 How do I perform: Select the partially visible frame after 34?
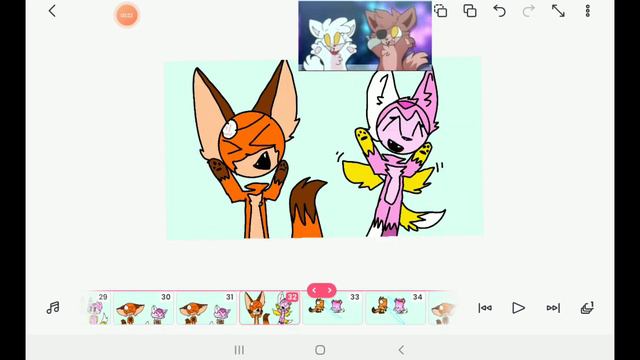(442, 308)
